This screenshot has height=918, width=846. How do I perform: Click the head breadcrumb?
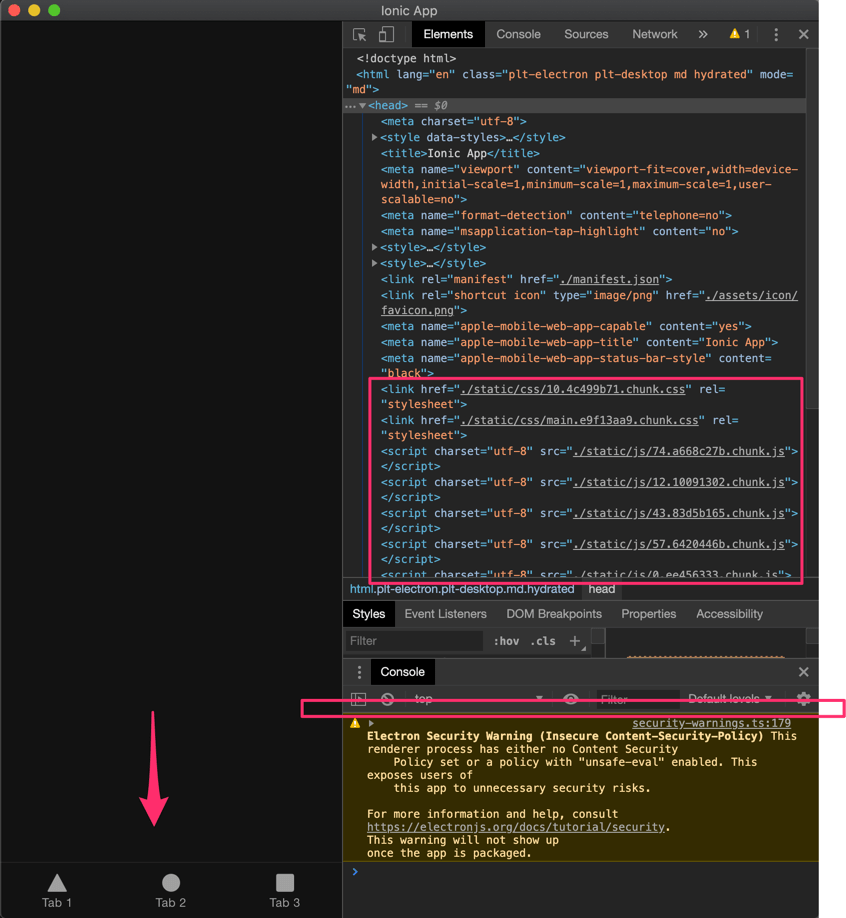601,589
